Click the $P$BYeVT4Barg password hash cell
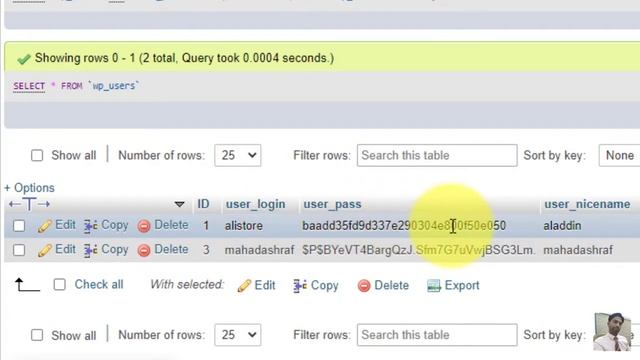The width and height of the screenshot is (640, 360). [418, 250]
